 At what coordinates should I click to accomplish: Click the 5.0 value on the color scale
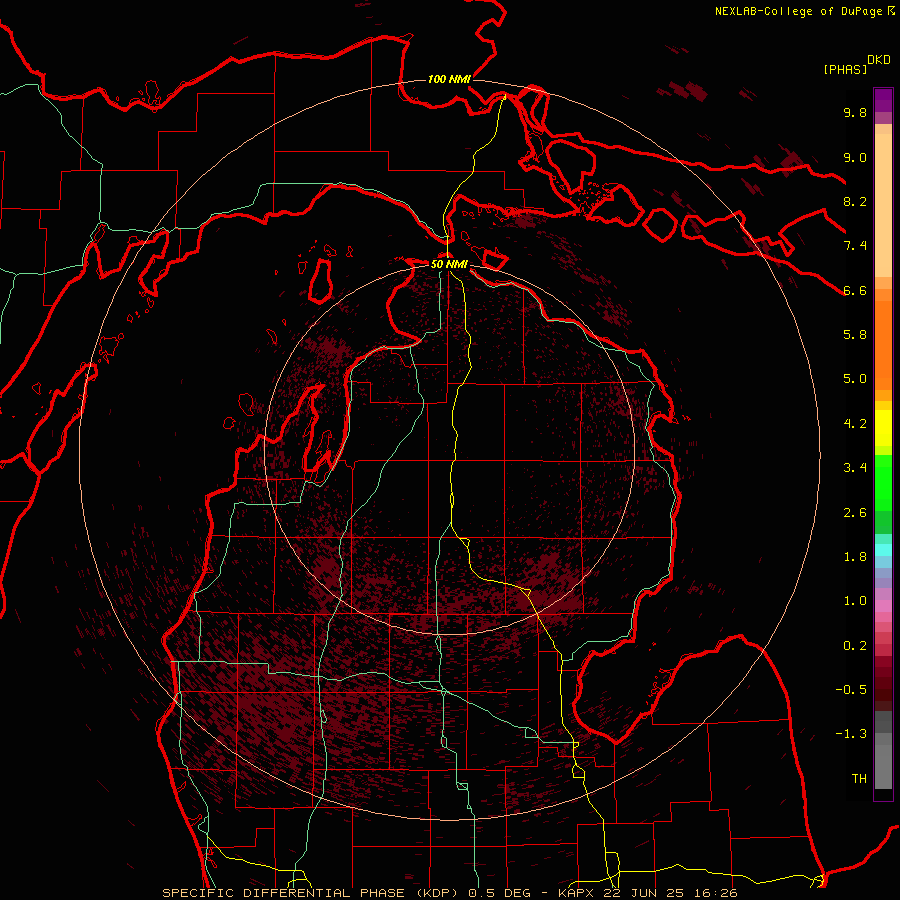click(855, 379)
